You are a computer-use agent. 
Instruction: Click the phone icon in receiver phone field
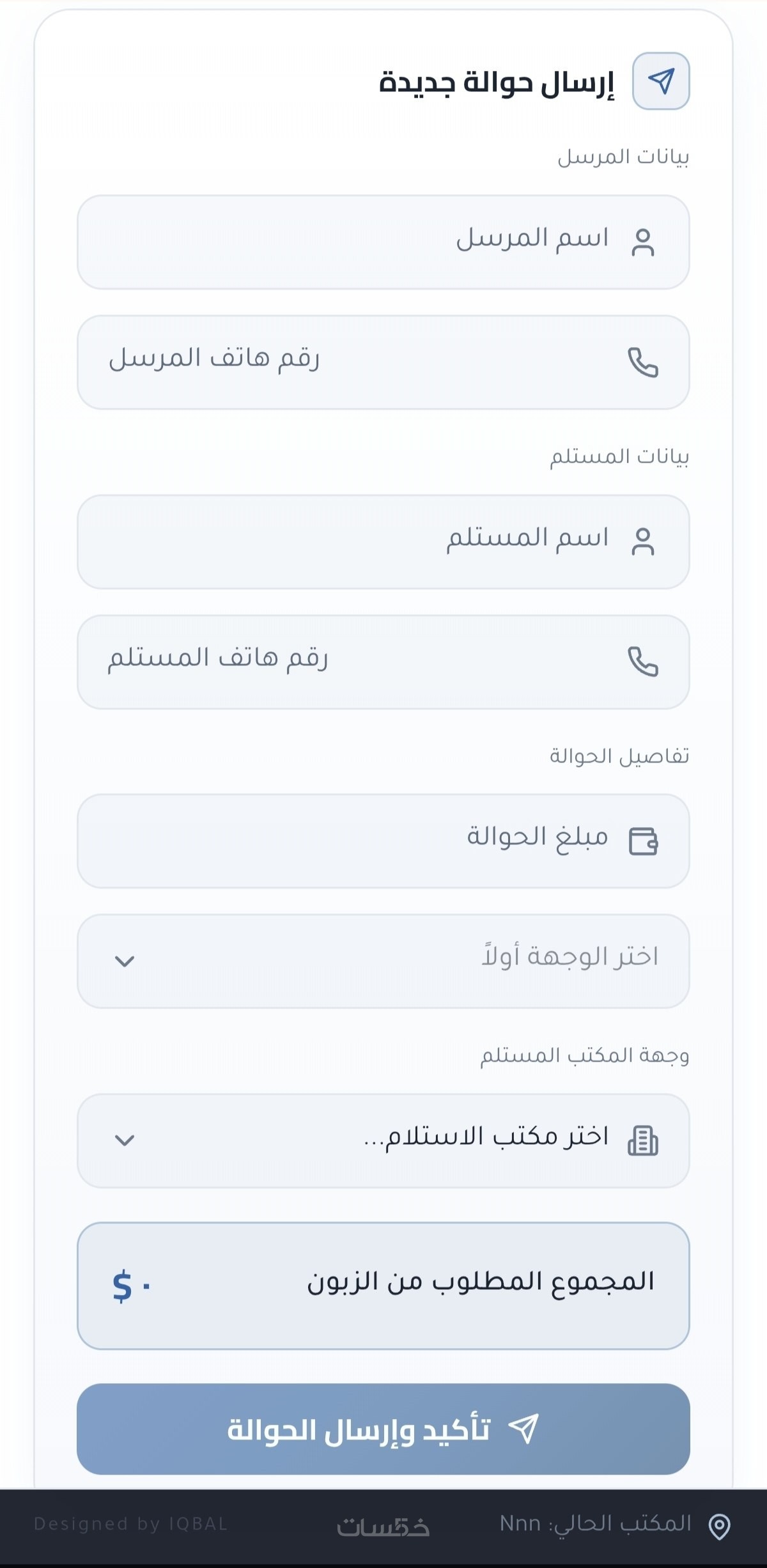coord(643,662)
